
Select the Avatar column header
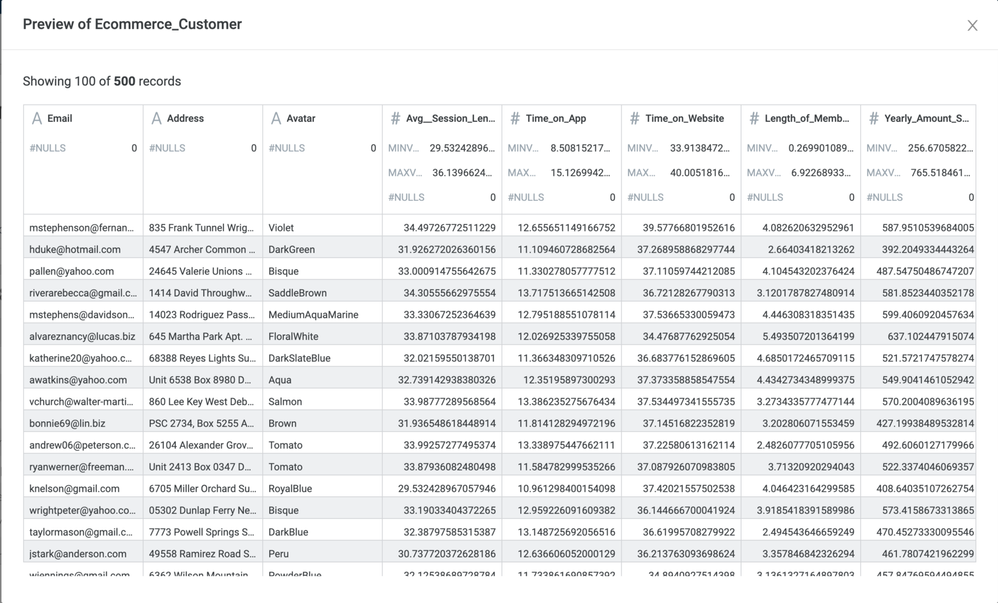301,118
